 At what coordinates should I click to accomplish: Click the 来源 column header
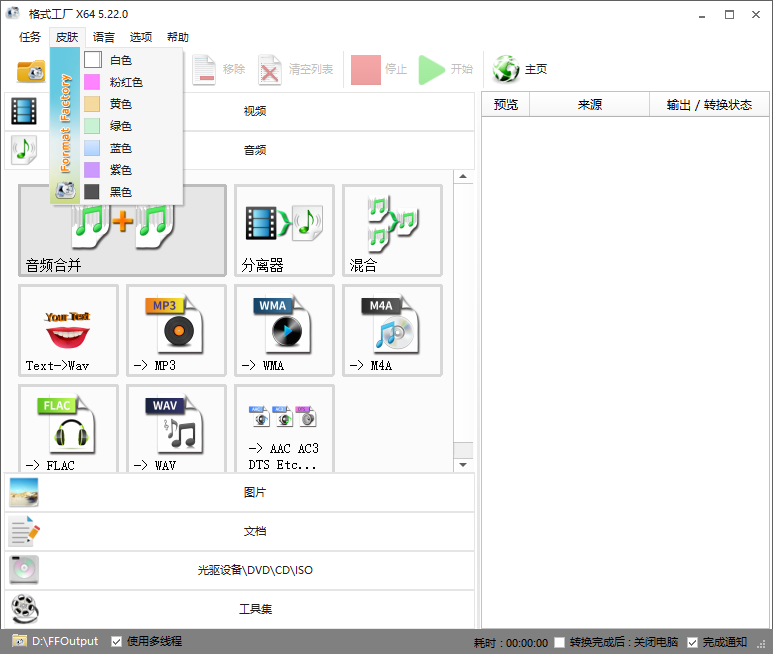coord(590,104)
